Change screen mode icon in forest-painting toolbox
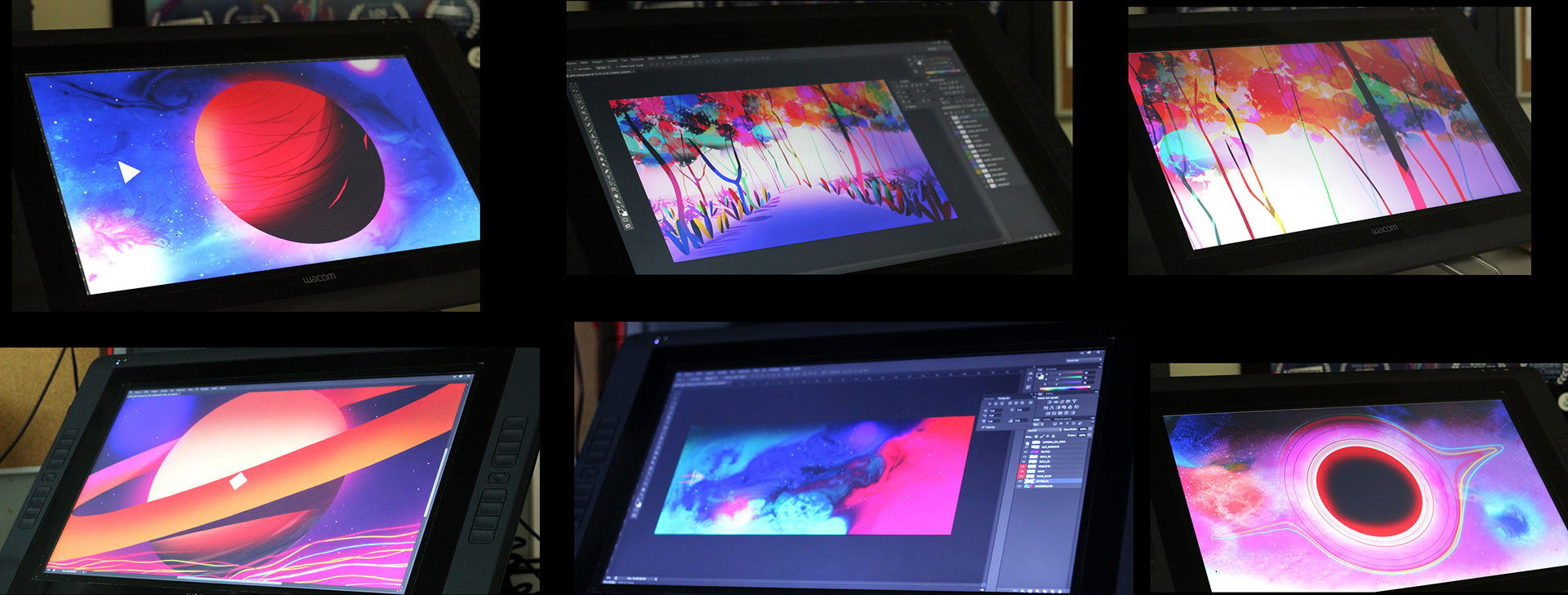Image resolution: width=1568 pixels, height=595 pixels. (628, 226)
